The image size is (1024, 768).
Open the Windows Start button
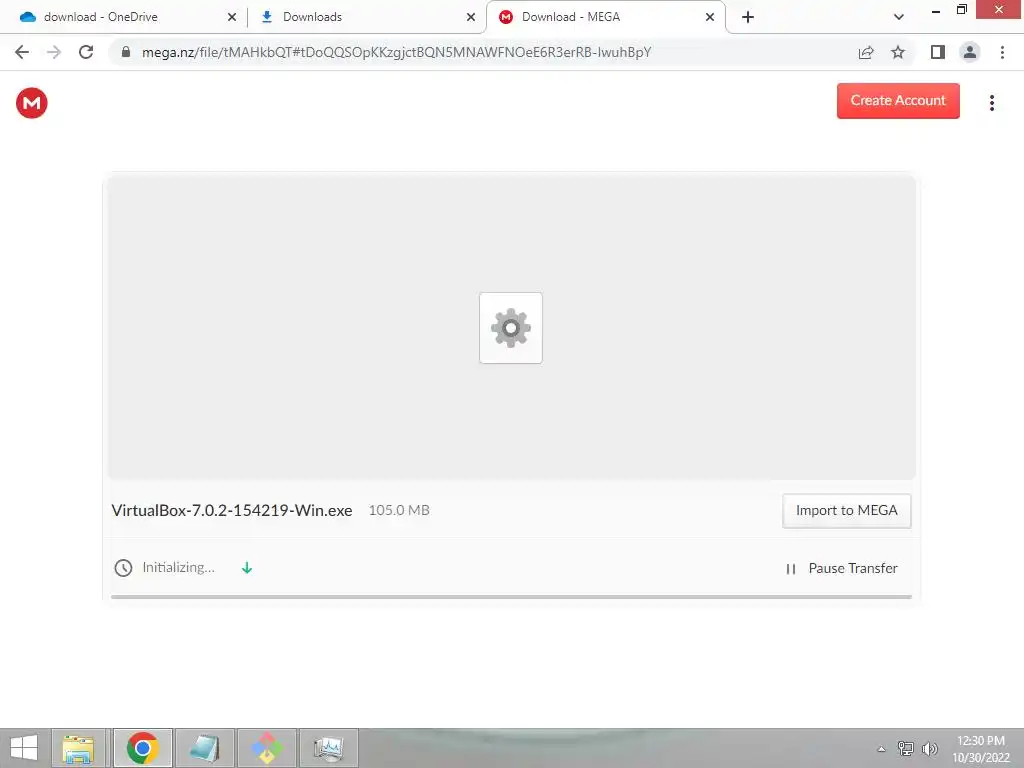(24, 748)
